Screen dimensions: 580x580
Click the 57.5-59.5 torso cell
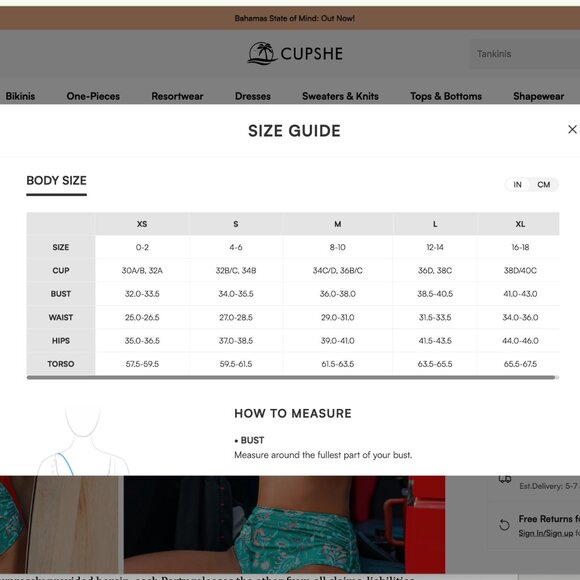coord(142,364)
